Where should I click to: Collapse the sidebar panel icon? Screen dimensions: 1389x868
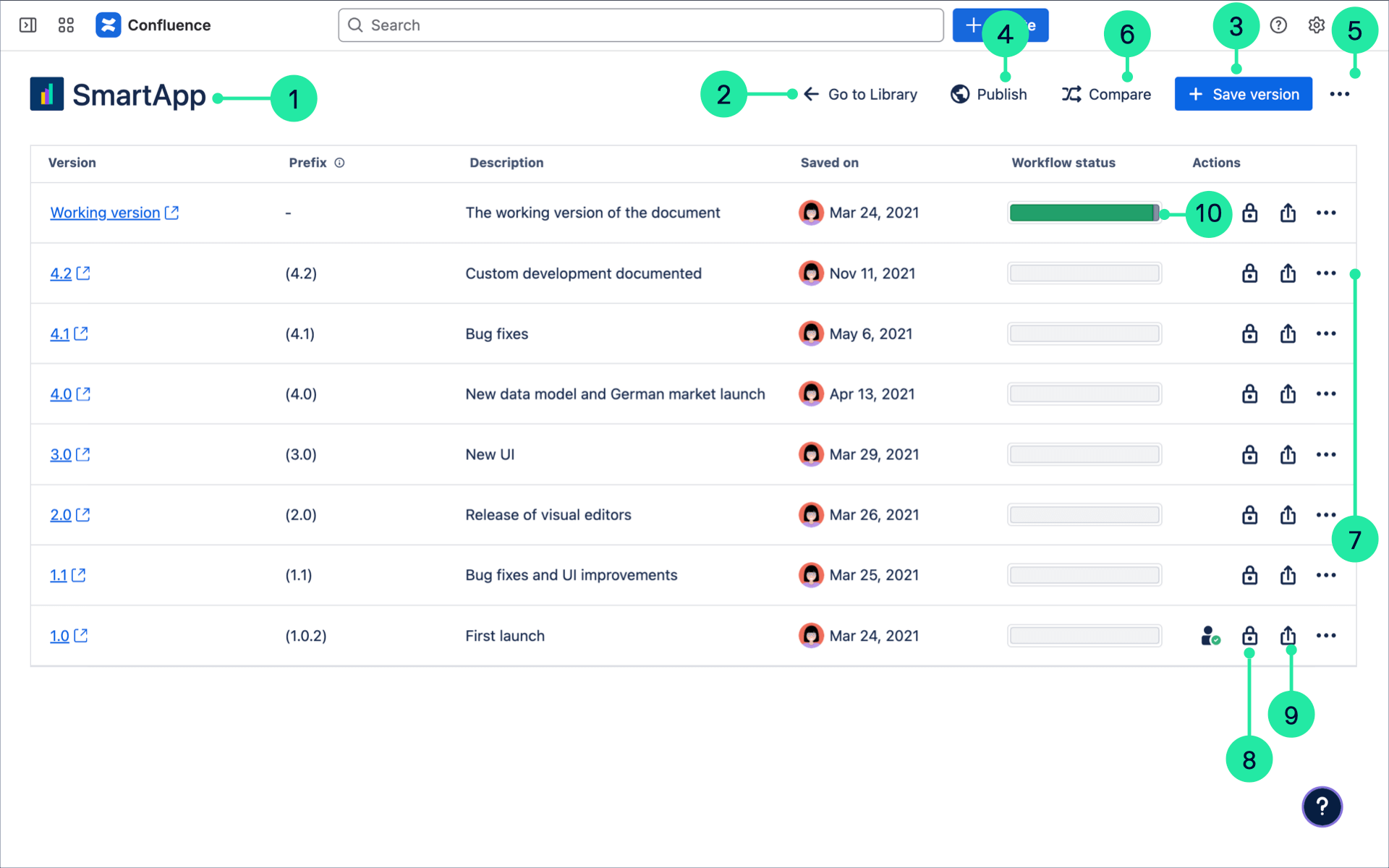coord(27,25)
